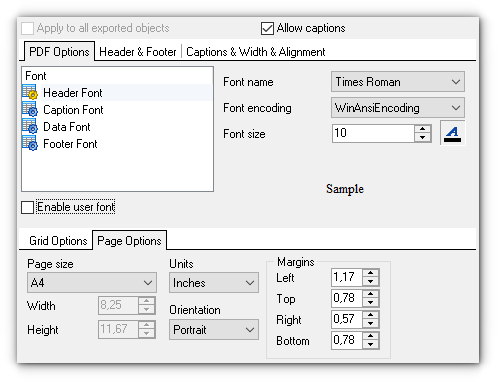Open the Font encoding dropdown
This screenshot has width=498, height=382.
point(398,108)
